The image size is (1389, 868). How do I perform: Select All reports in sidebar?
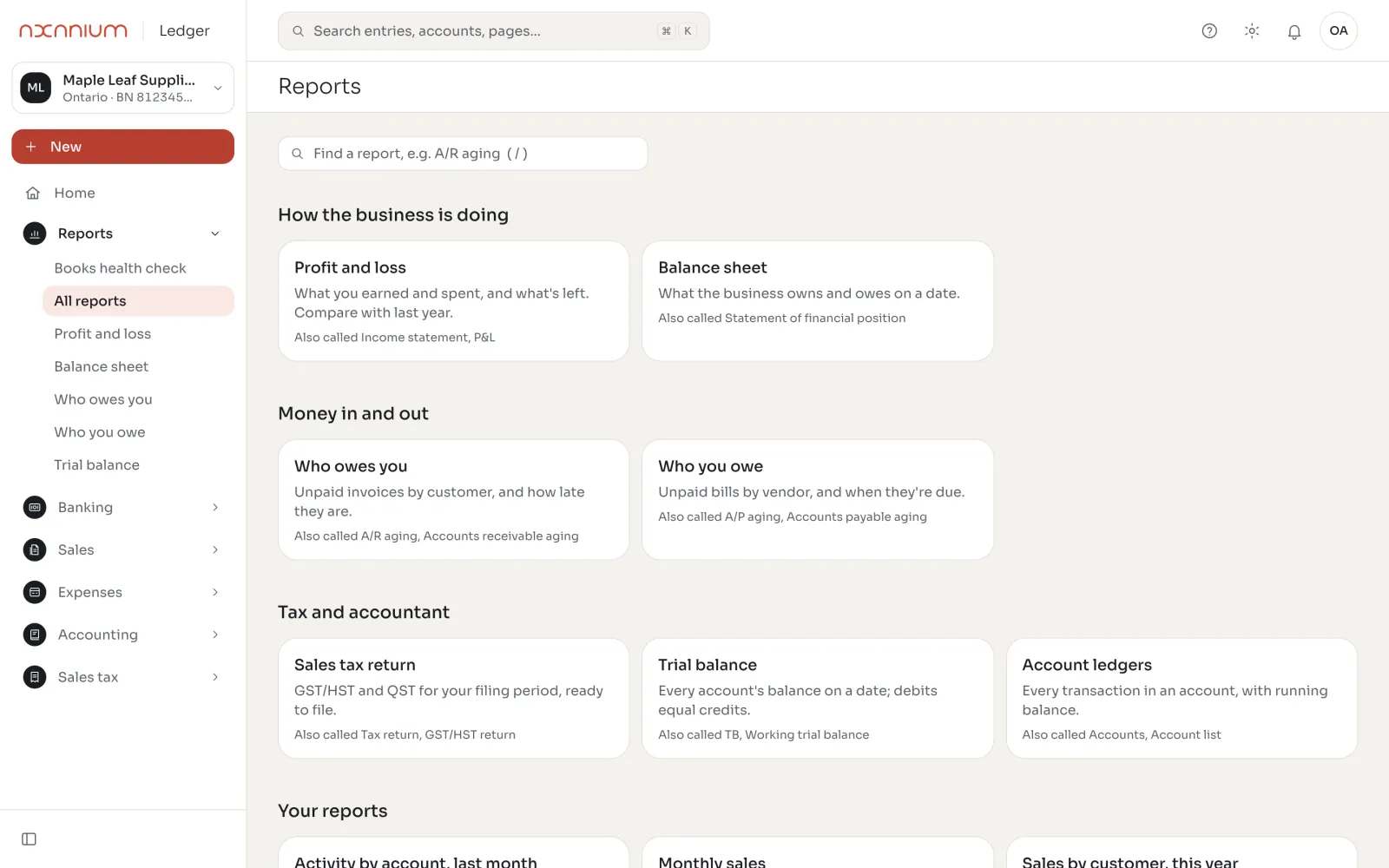coord(138,301)
